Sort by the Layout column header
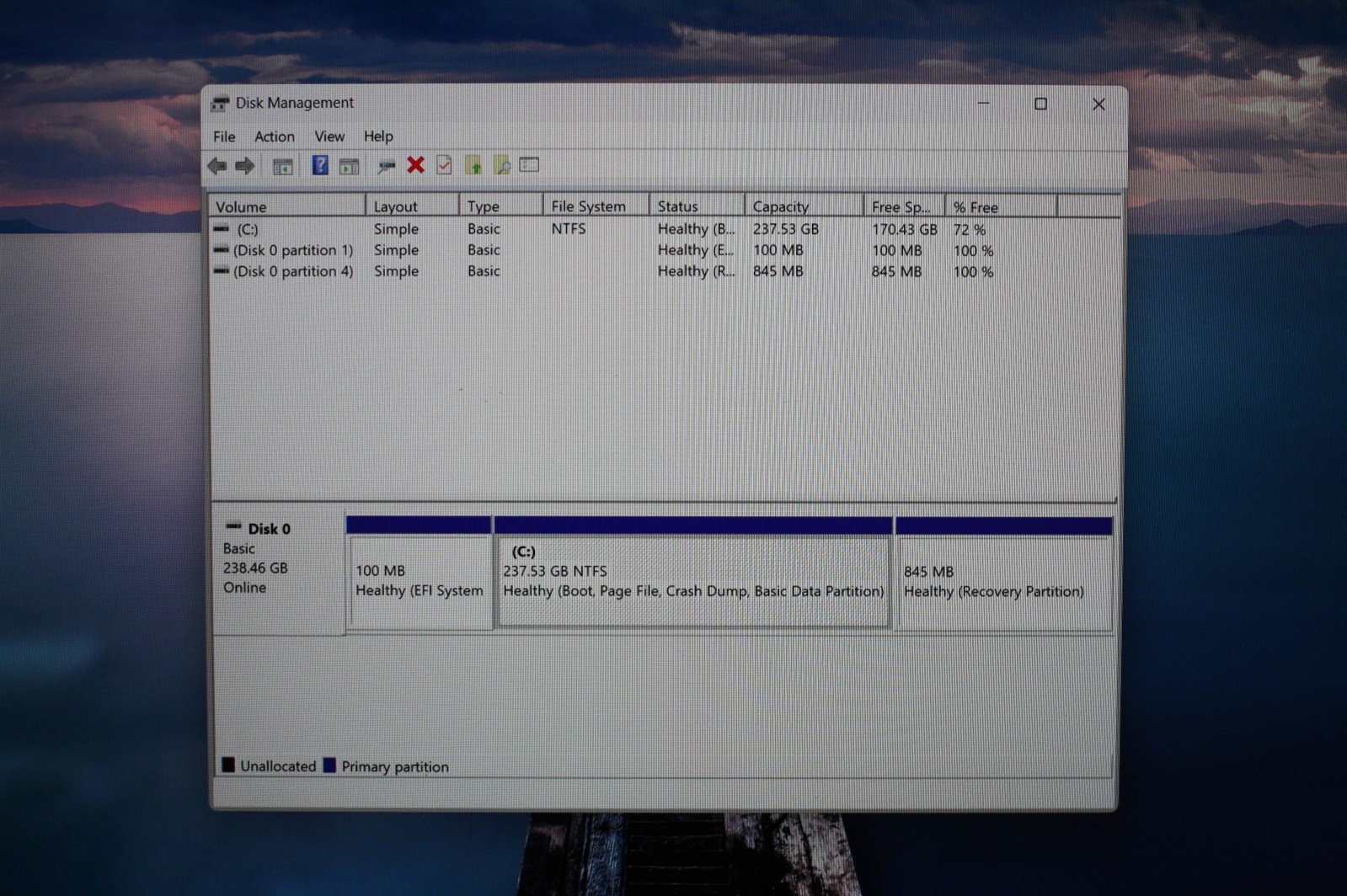The image size is (1347, 896). [x=413, y=206]
